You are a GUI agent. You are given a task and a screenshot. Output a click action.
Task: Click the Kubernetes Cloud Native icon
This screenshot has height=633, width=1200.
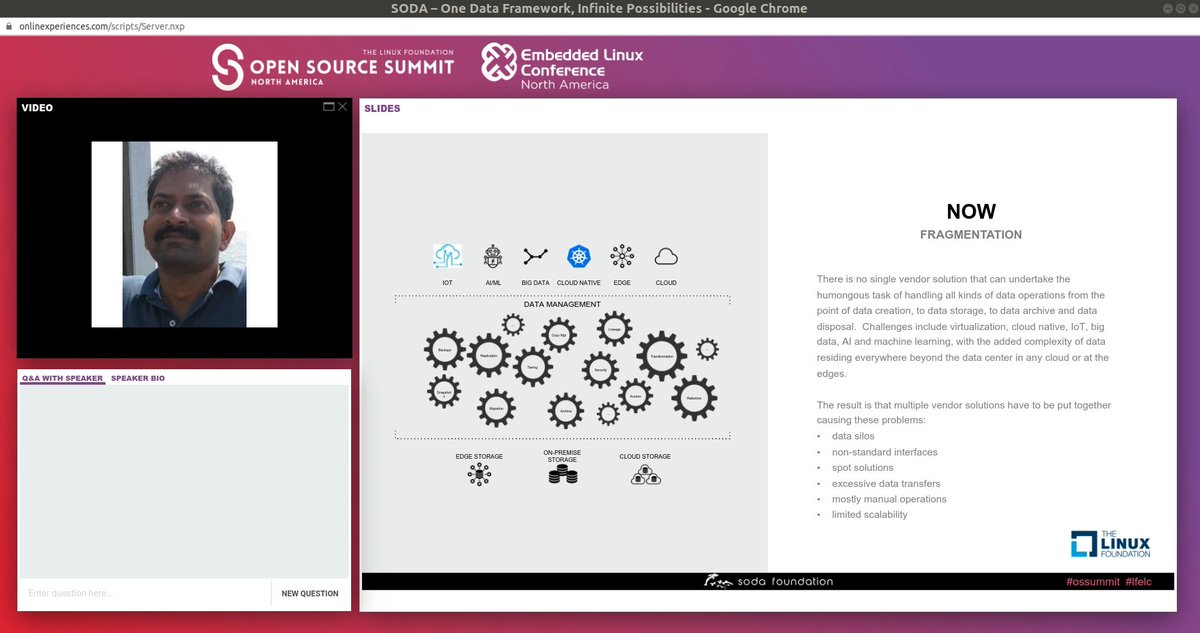[x=579, y=257]
